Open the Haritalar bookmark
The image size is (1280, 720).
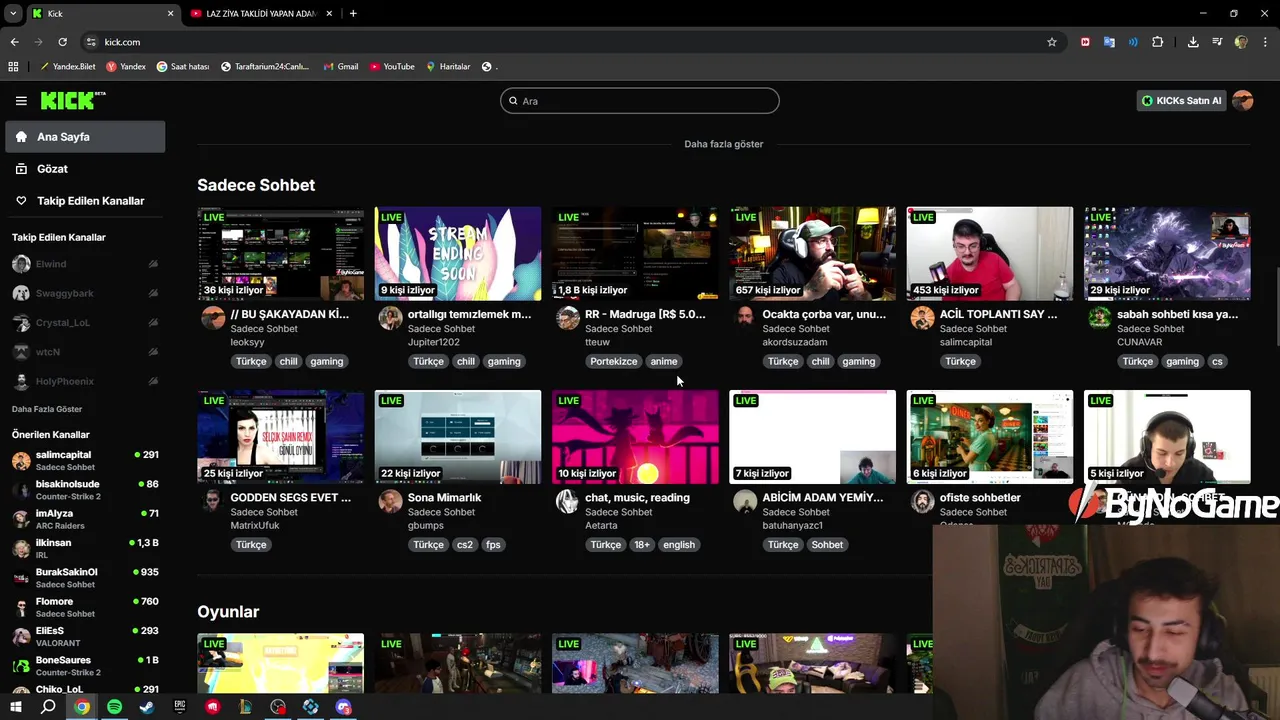tap(448, 67)
